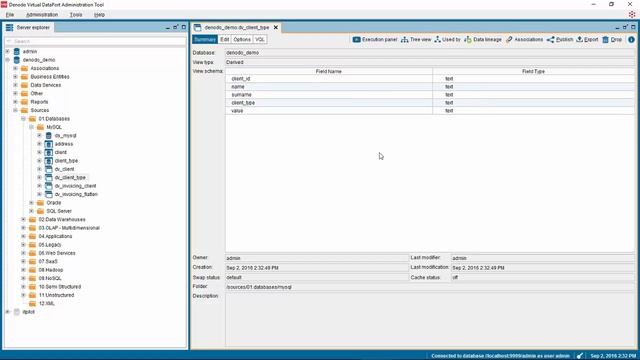640x360 pixels.
Task: Click the Folder path field
Action: click(x=430, y=287)
